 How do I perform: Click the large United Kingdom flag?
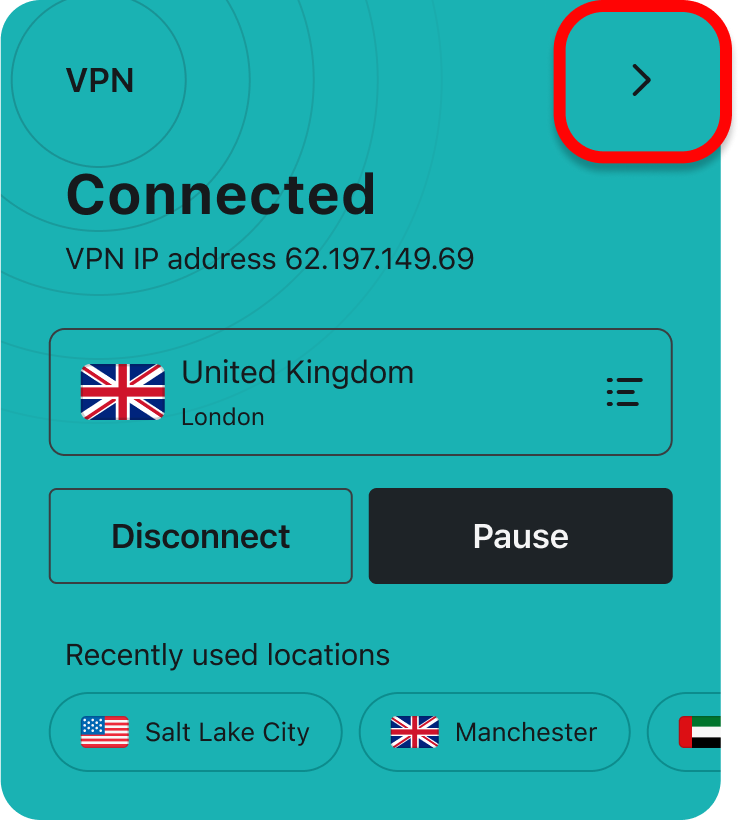(x=123, y=392)
